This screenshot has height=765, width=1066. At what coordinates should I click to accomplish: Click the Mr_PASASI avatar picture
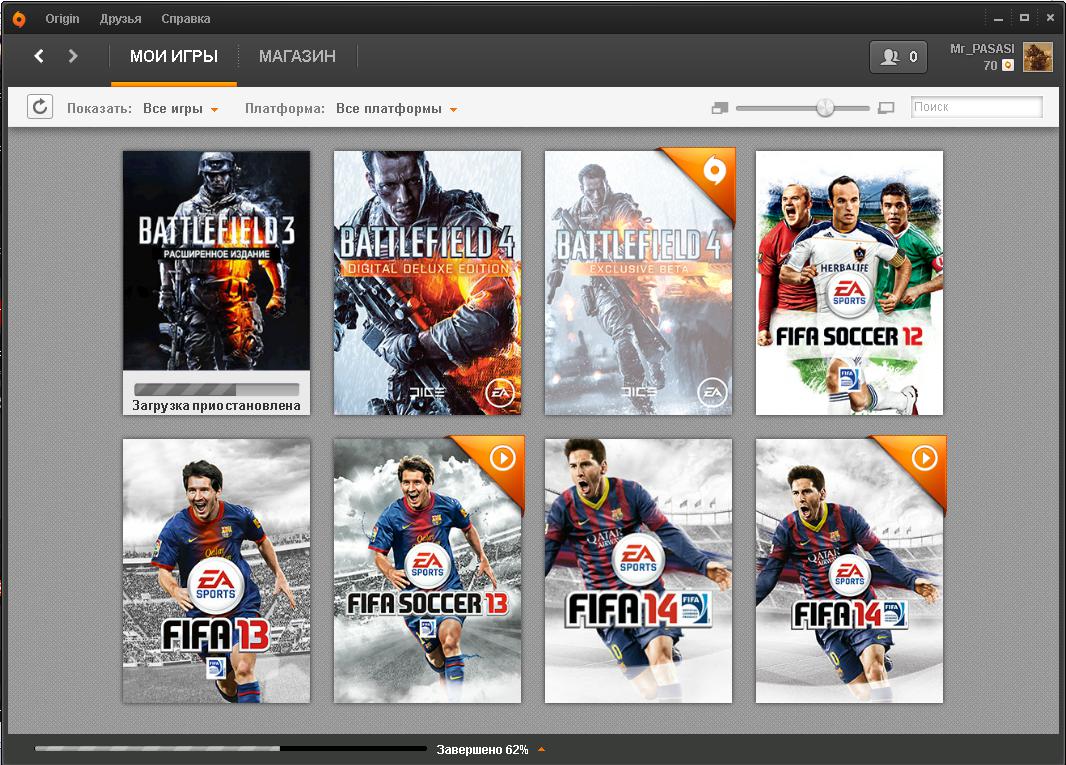tap(1037, 57)
